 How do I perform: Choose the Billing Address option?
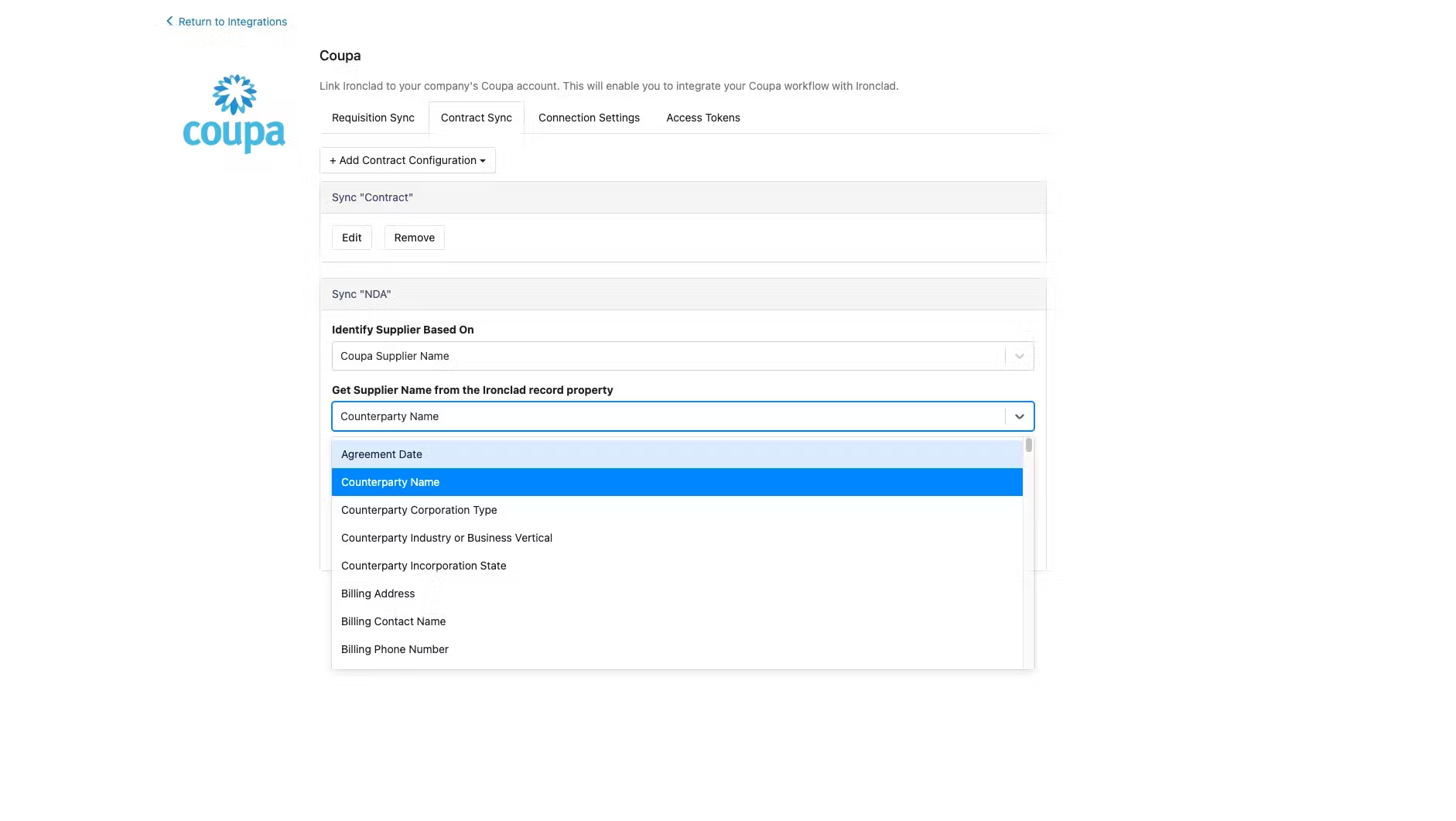pyautogui.click(x=677, y=594)
